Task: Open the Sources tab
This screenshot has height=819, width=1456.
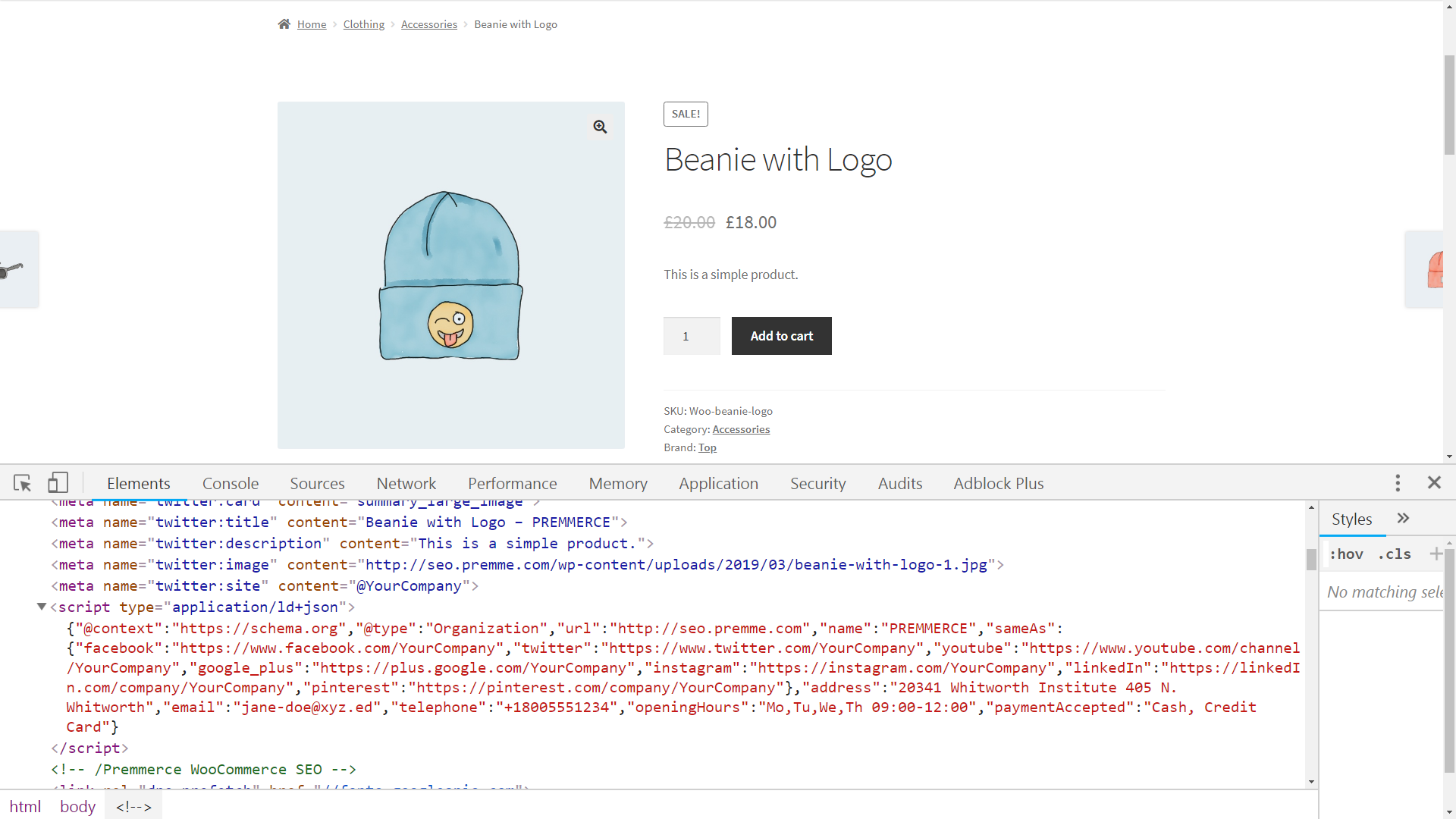Action: 317,483
